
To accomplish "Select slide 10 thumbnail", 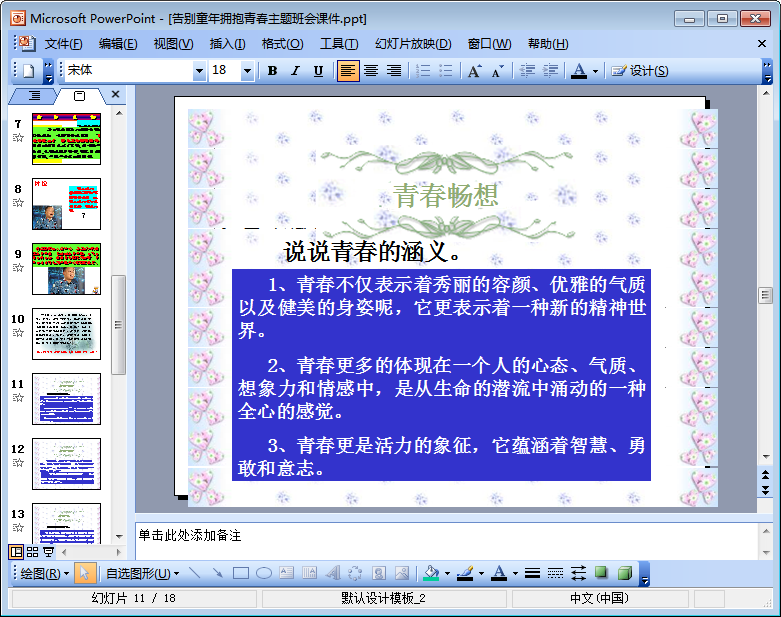I will (66, 334).
